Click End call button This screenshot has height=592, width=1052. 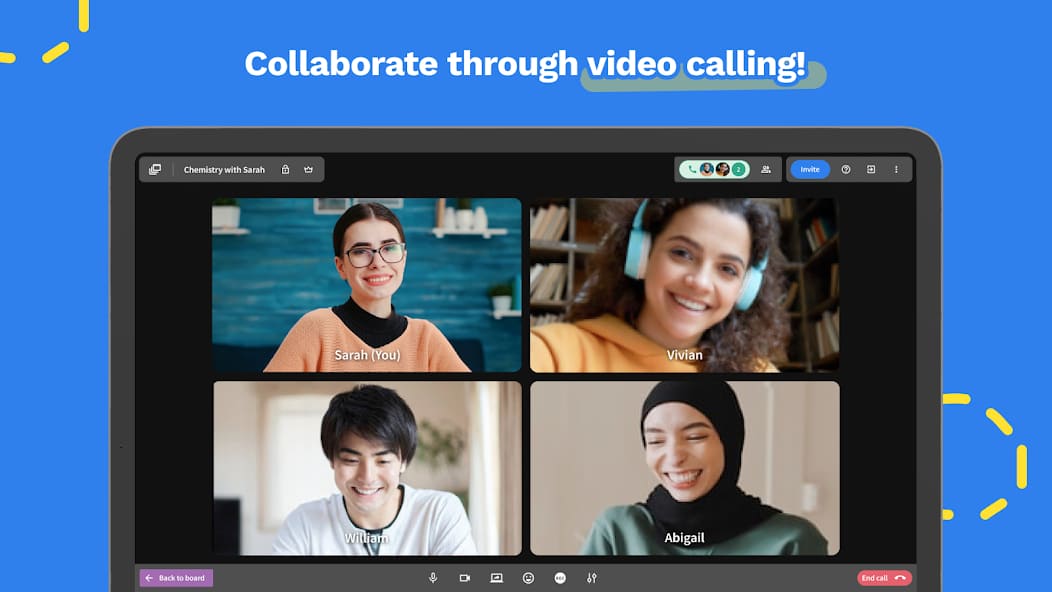tap(884, 578)
